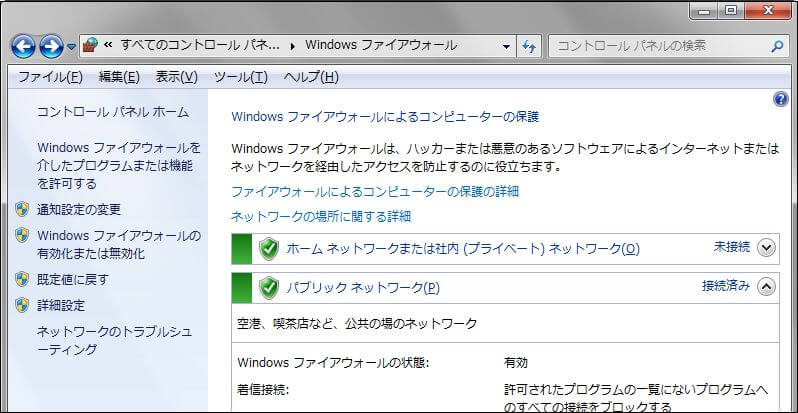The width and height of the screenshot is (798, 413).
Task: Click the shield icon beside 通知設定の変更
Action: pyautogui.click(x=22, y=209)
